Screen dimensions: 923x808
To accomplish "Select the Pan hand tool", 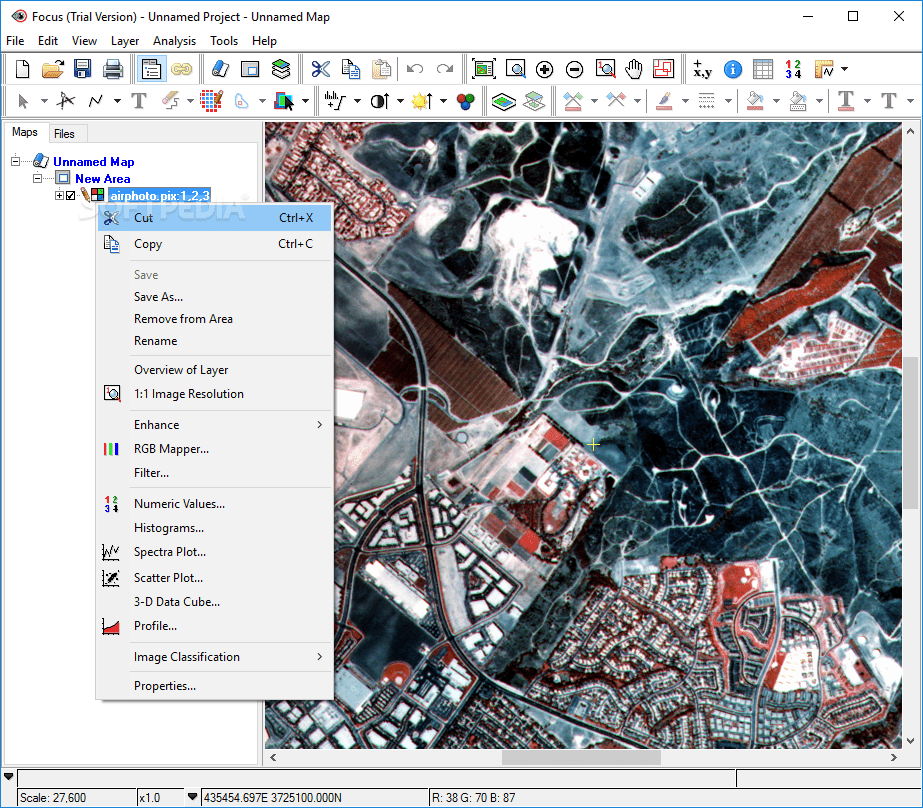I will (634, 69).
